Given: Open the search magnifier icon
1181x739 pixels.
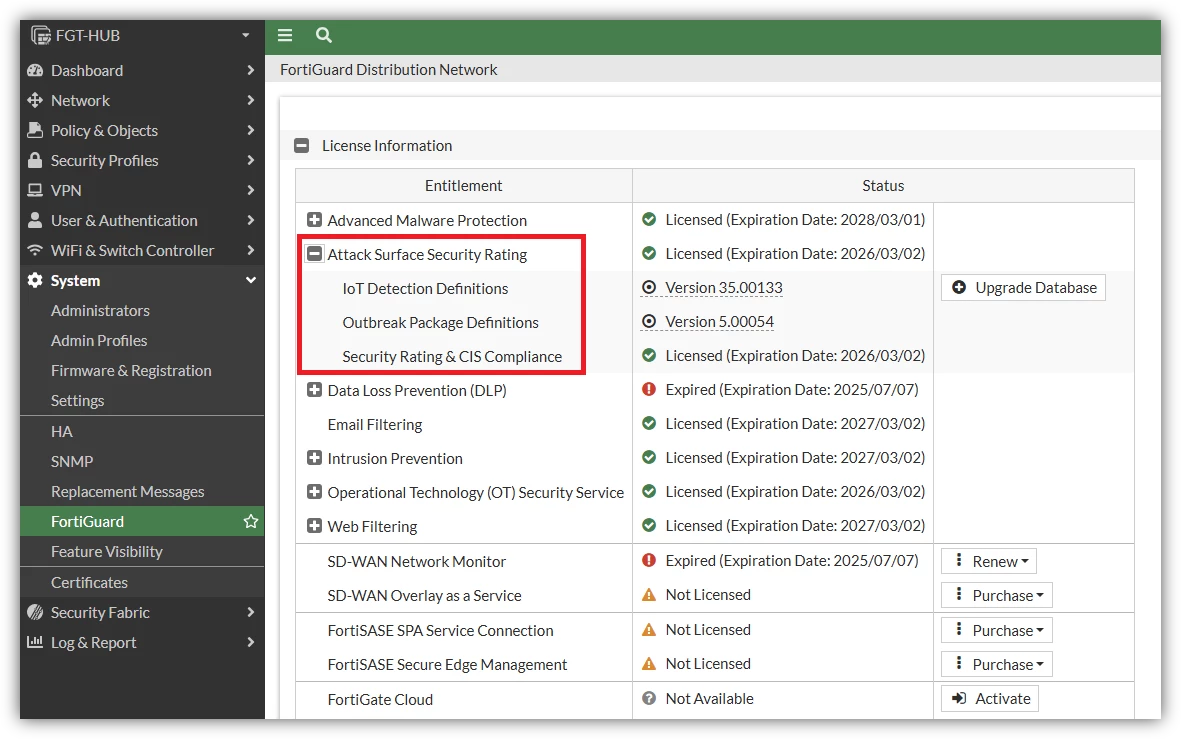Looking at the screenshot, I should [x=324, y=35].
